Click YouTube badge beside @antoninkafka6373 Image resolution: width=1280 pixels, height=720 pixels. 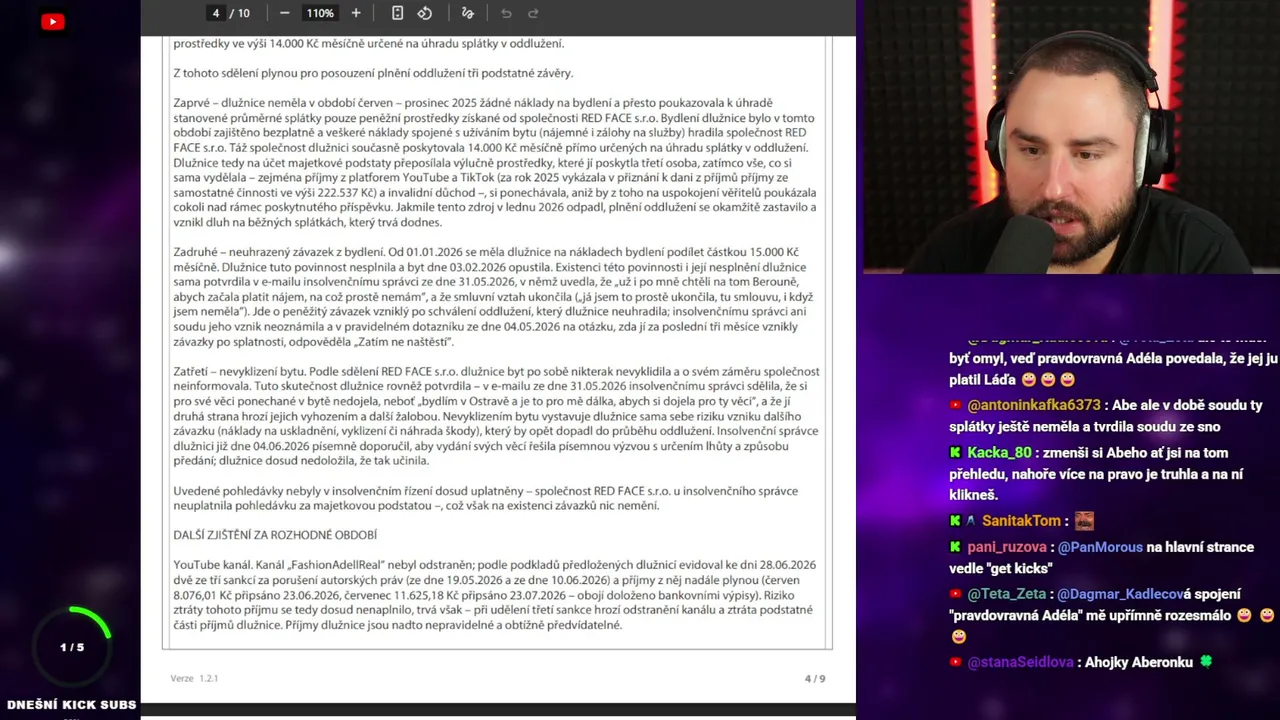(x=956, y=405)
